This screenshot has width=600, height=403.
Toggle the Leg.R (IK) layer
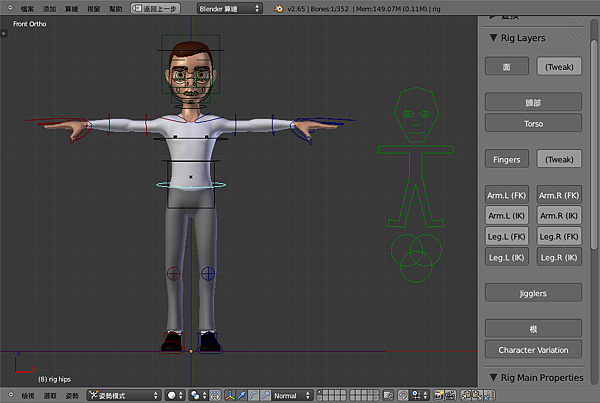click(560, 257)
